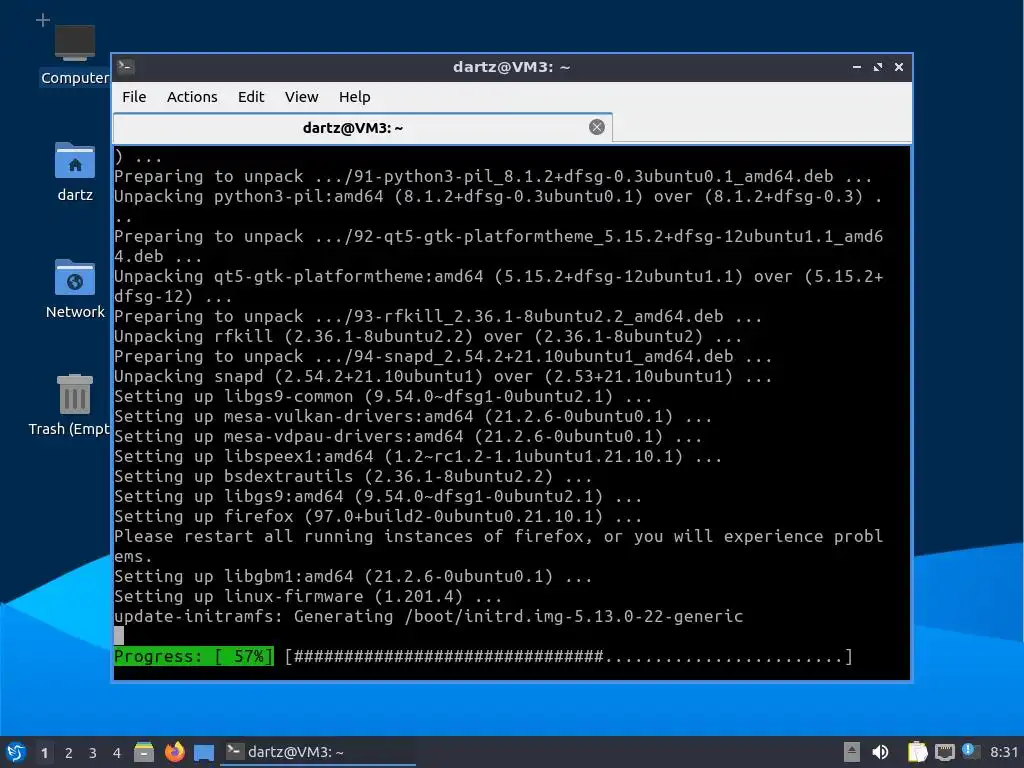Open the File menu in the terminal
This screenshot has width=1024, height=768.
pyautogui.click(x=134, y=97)
